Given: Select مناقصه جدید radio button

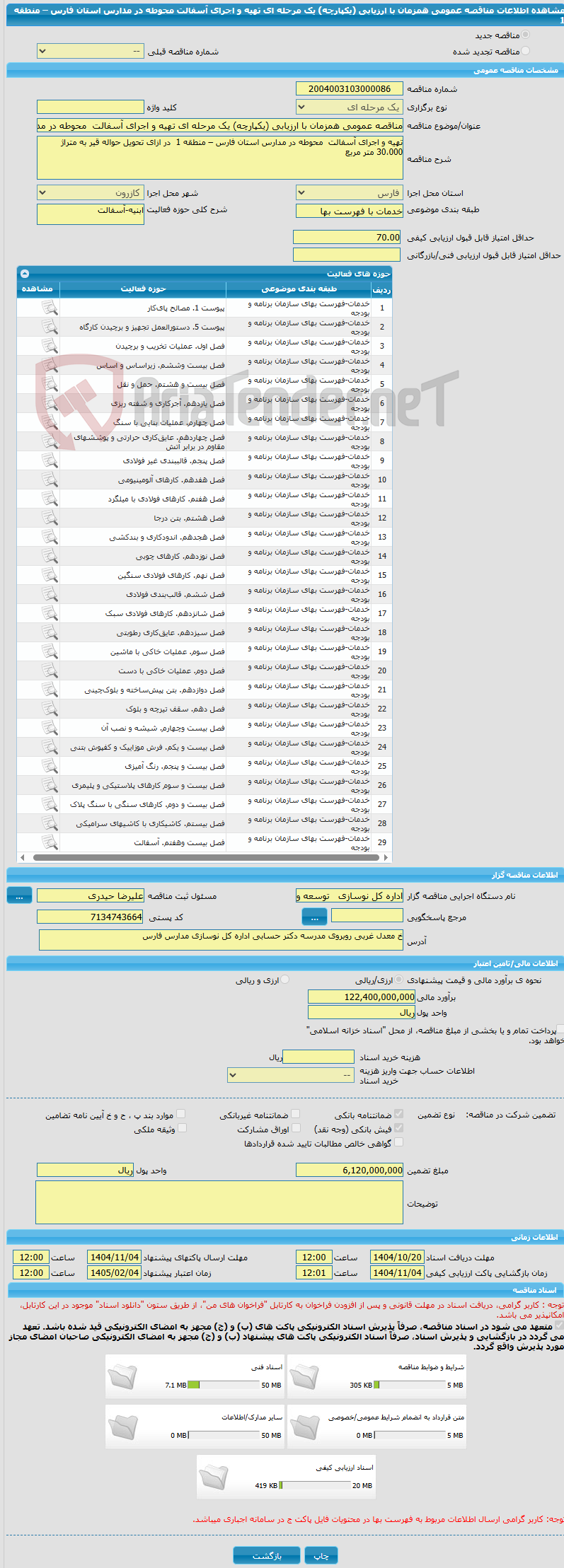Looking at the screenshot, I should tap(525, 35).
